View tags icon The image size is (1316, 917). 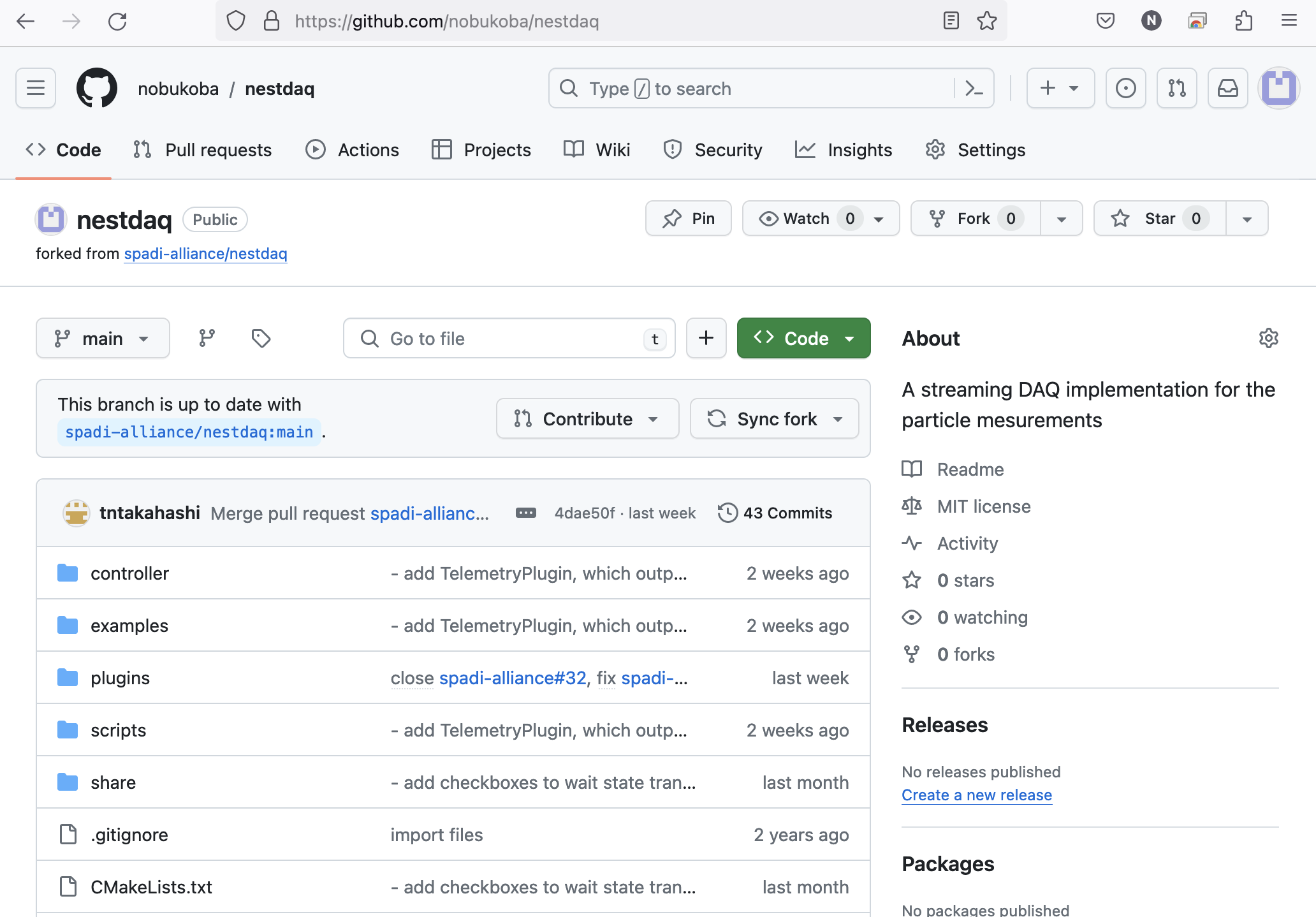[261, 338]
